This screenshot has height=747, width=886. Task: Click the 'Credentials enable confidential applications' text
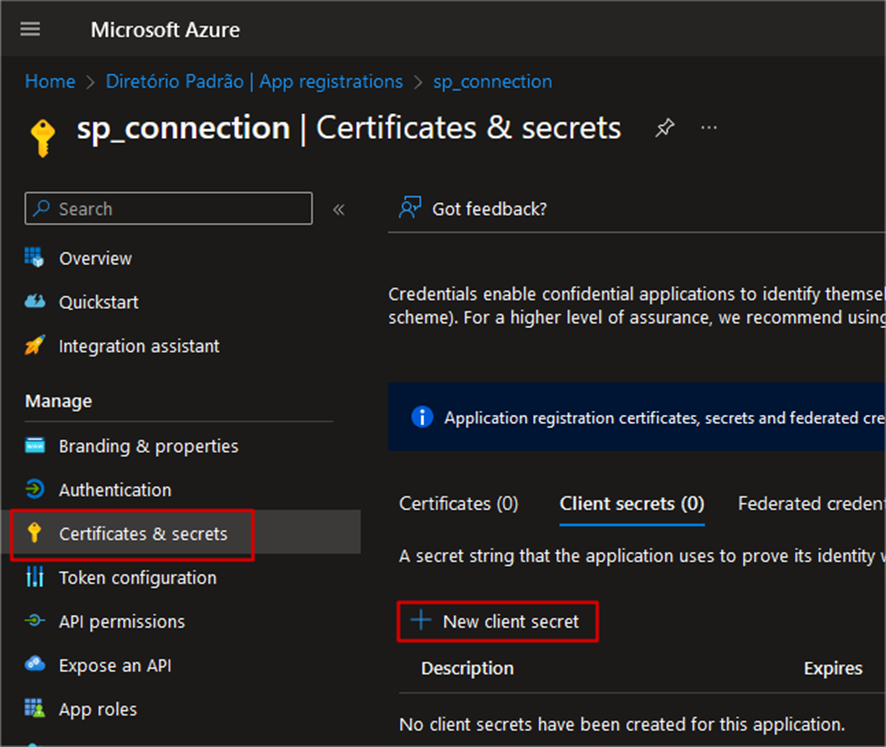pos(636,306)
